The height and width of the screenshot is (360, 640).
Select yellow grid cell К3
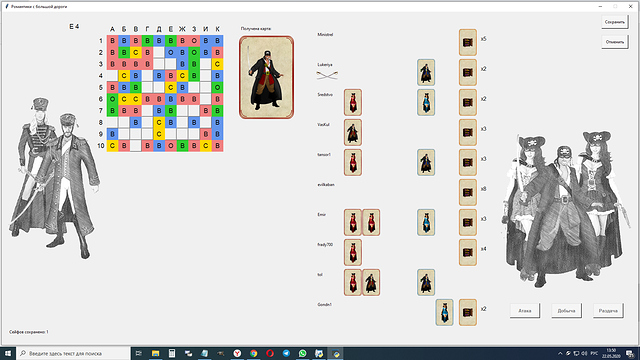click(x=218, y=64)
